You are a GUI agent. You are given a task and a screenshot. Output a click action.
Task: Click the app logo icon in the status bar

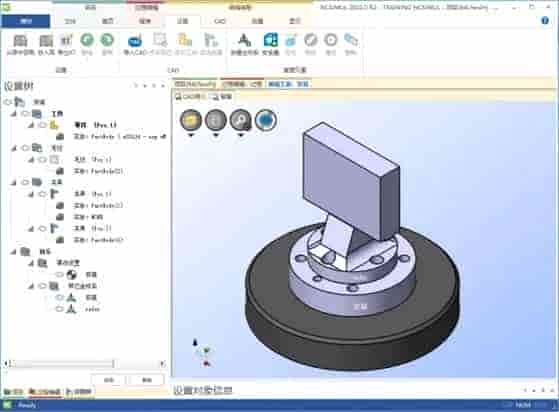(x=7, y=405)
